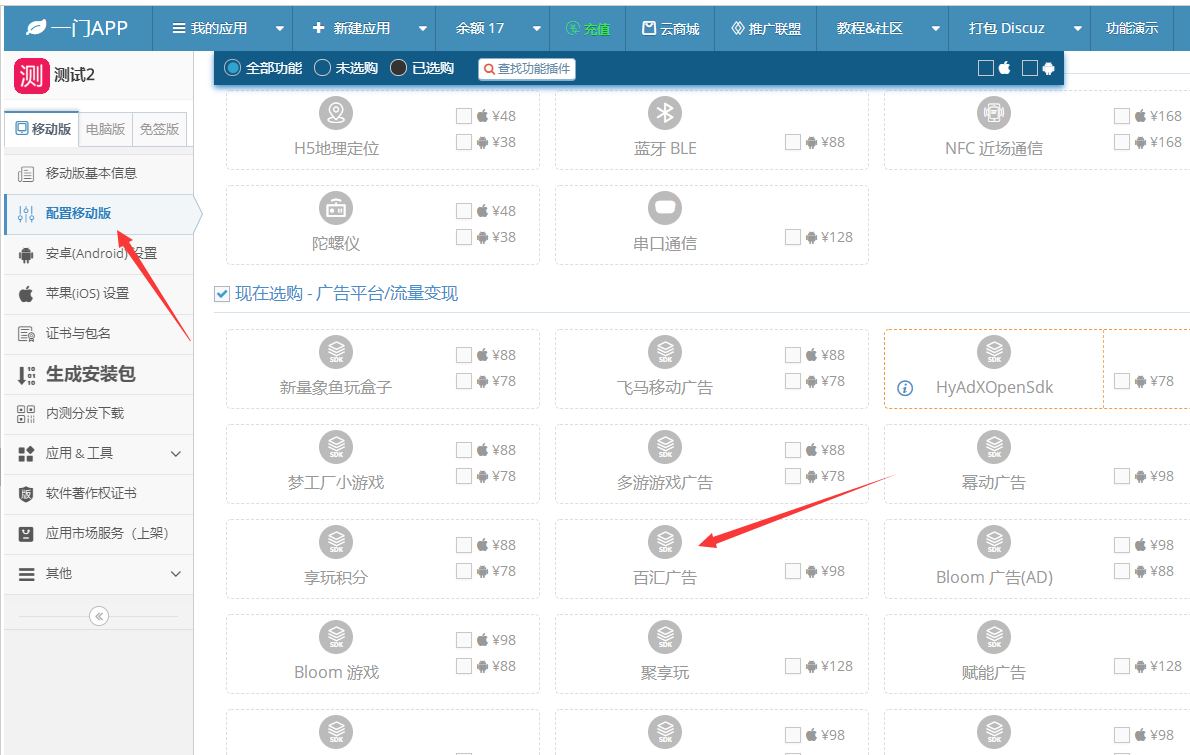
Task: Open 证书与包名 in the sidebar
Action: click(99, 334)
